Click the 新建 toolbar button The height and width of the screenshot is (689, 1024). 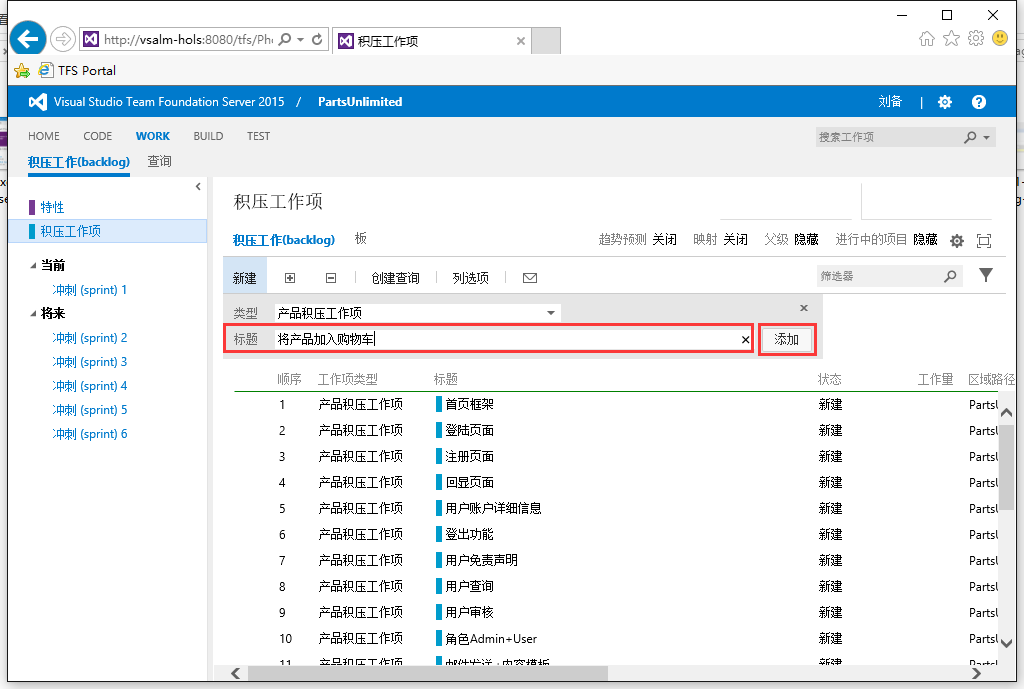pos(245,278)
